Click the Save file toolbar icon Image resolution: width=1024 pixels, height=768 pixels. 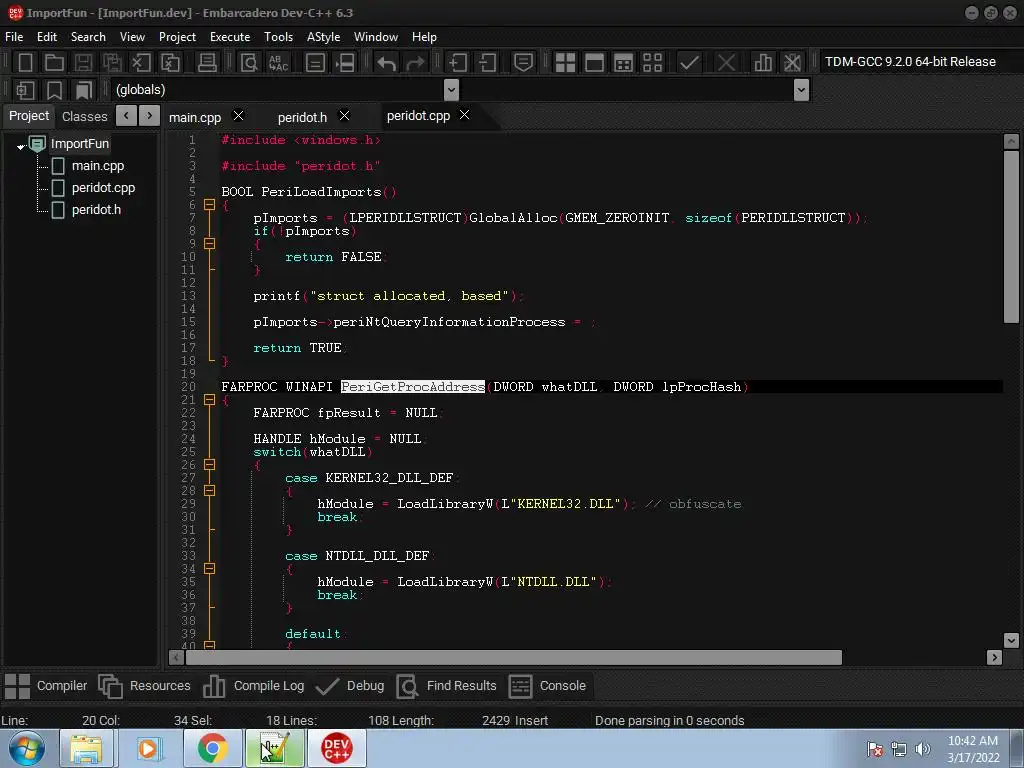point(83,63)
